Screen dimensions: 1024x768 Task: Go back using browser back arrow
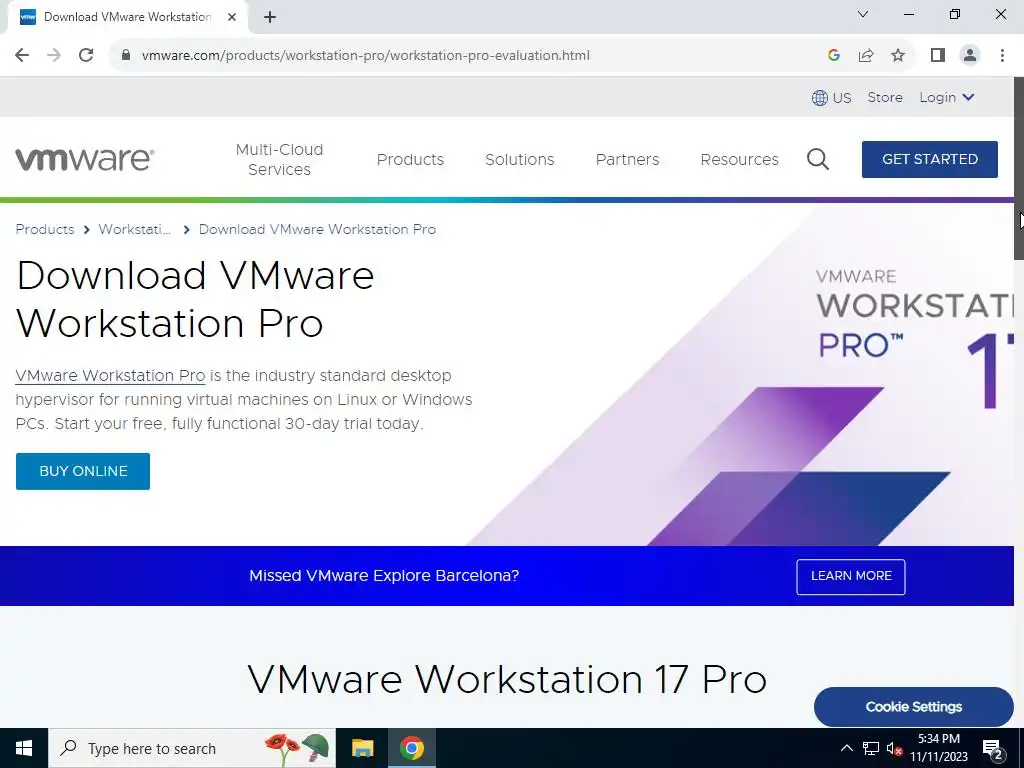(x=22, y=56)
